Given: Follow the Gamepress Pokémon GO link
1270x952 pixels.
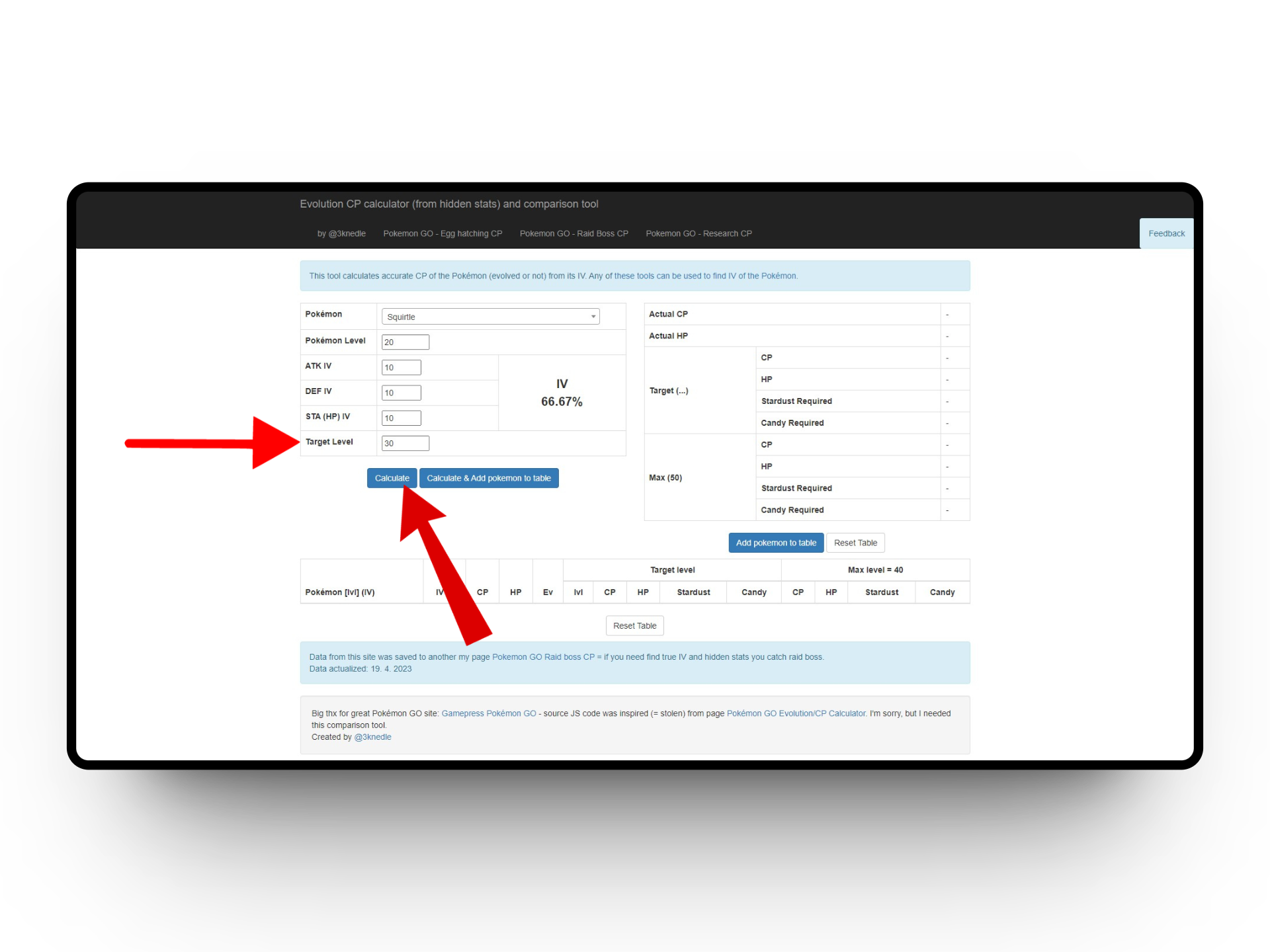Looking at the screenshot, I should pos(488,713).
